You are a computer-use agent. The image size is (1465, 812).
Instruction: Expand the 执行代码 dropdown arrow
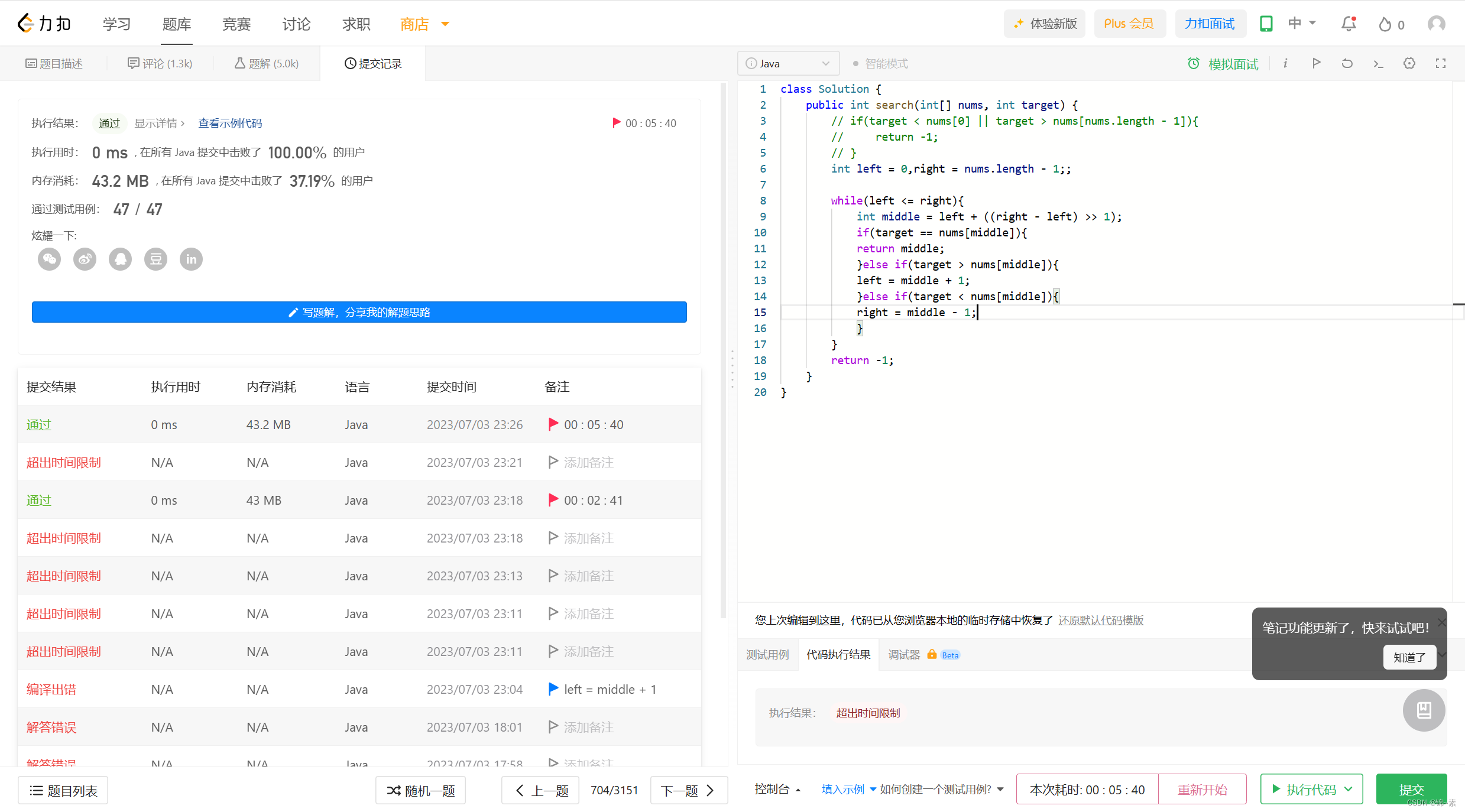tap(1349, 789)
